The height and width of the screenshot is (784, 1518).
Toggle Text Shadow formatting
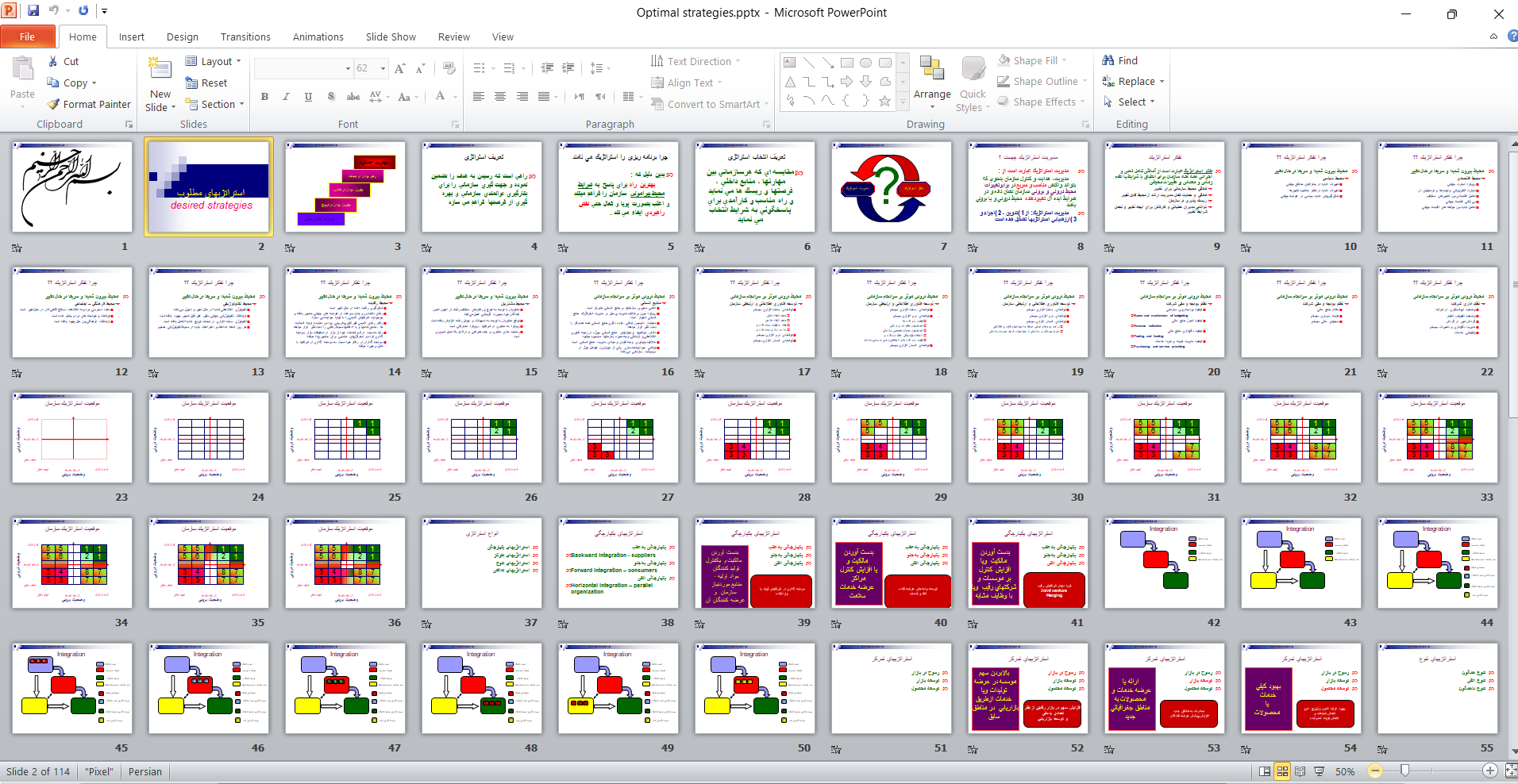point(330,96)
